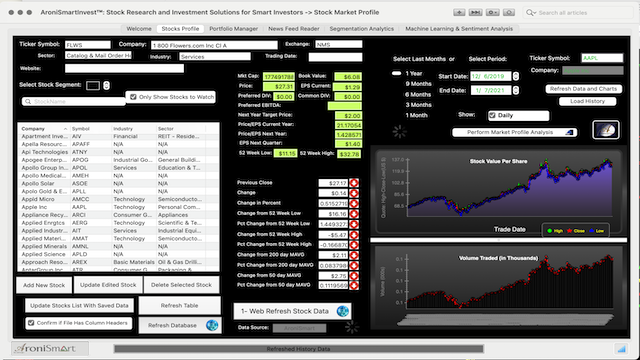This screenshot has width=640, height=360.
Task: Toggle Confirm if File Has Column Headers
Action: pyautogui.click(x=31, y=323)
